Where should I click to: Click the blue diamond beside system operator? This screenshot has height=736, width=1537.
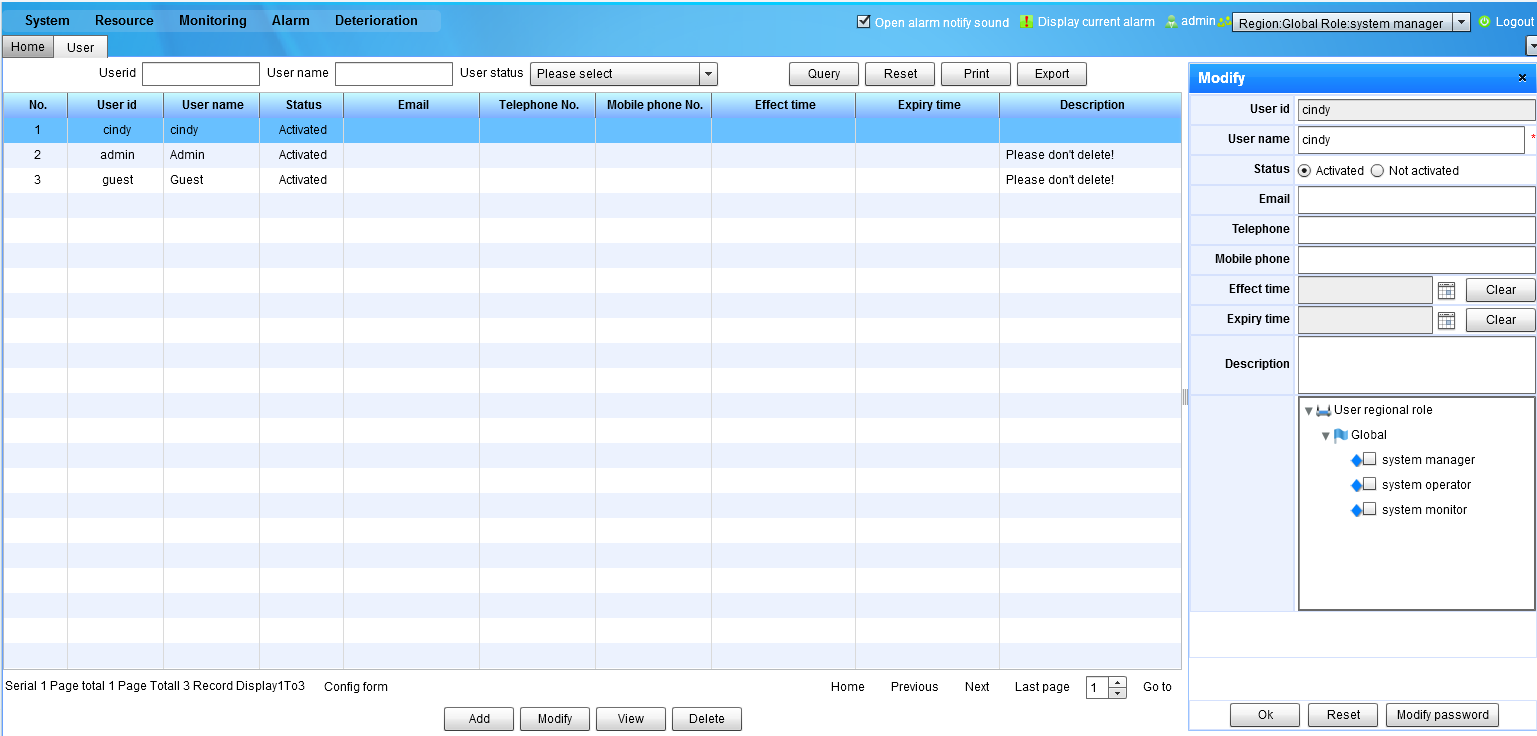1357,485
